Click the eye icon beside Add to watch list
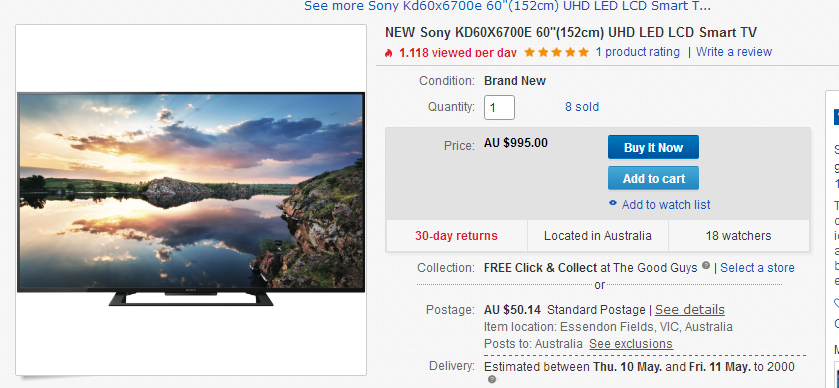Viewport: 839px width, 388px height. point(613,203)
